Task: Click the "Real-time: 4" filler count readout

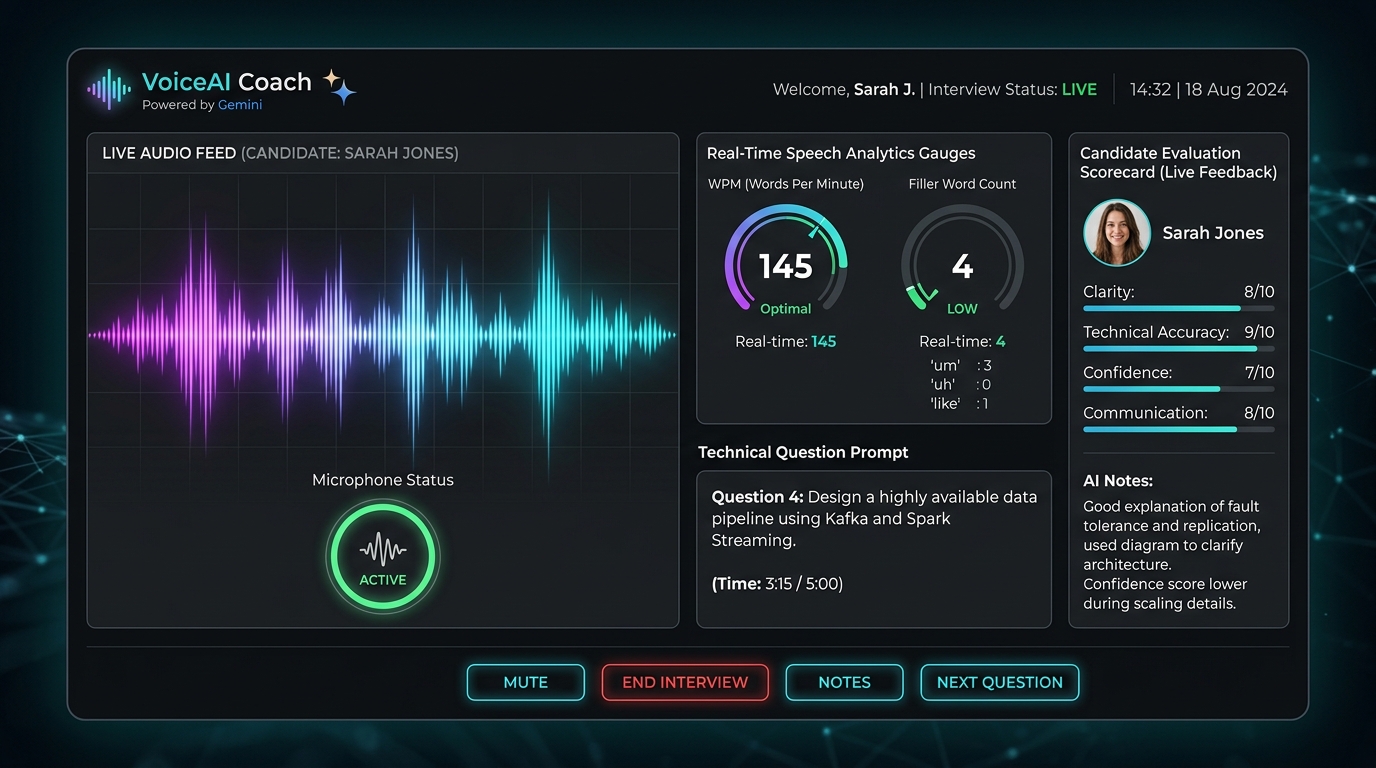Action: point(962,341)
